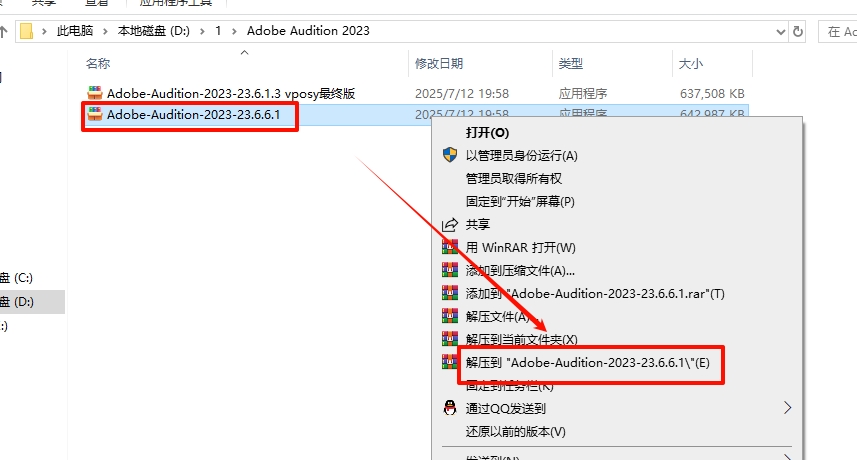Choose 打开(O) from the context menu
This screenshot has height=460, width=857.
pyautogui.click(x=617, y=133)
